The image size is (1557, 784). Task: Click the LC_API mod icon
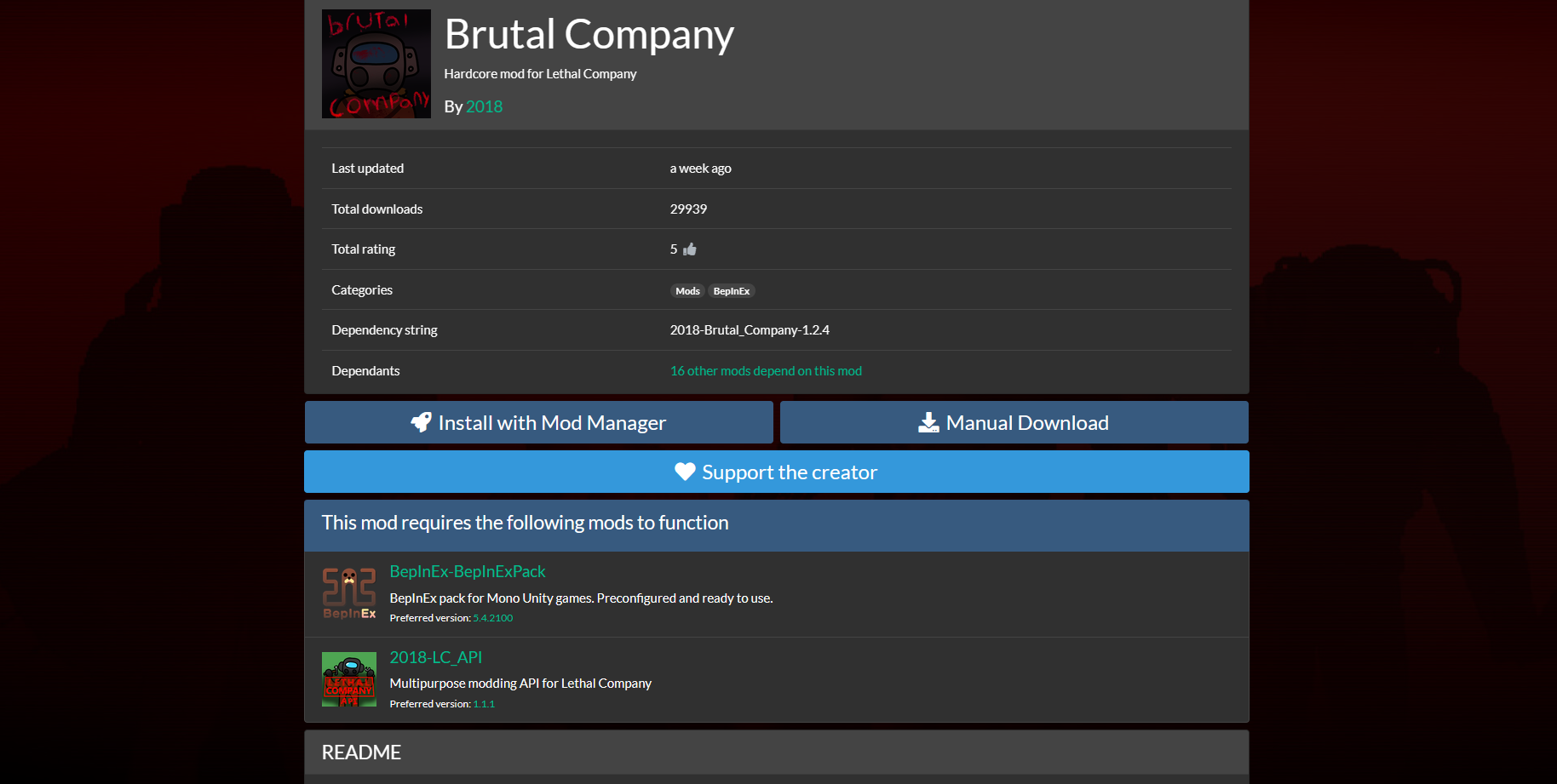click(348, 679)
